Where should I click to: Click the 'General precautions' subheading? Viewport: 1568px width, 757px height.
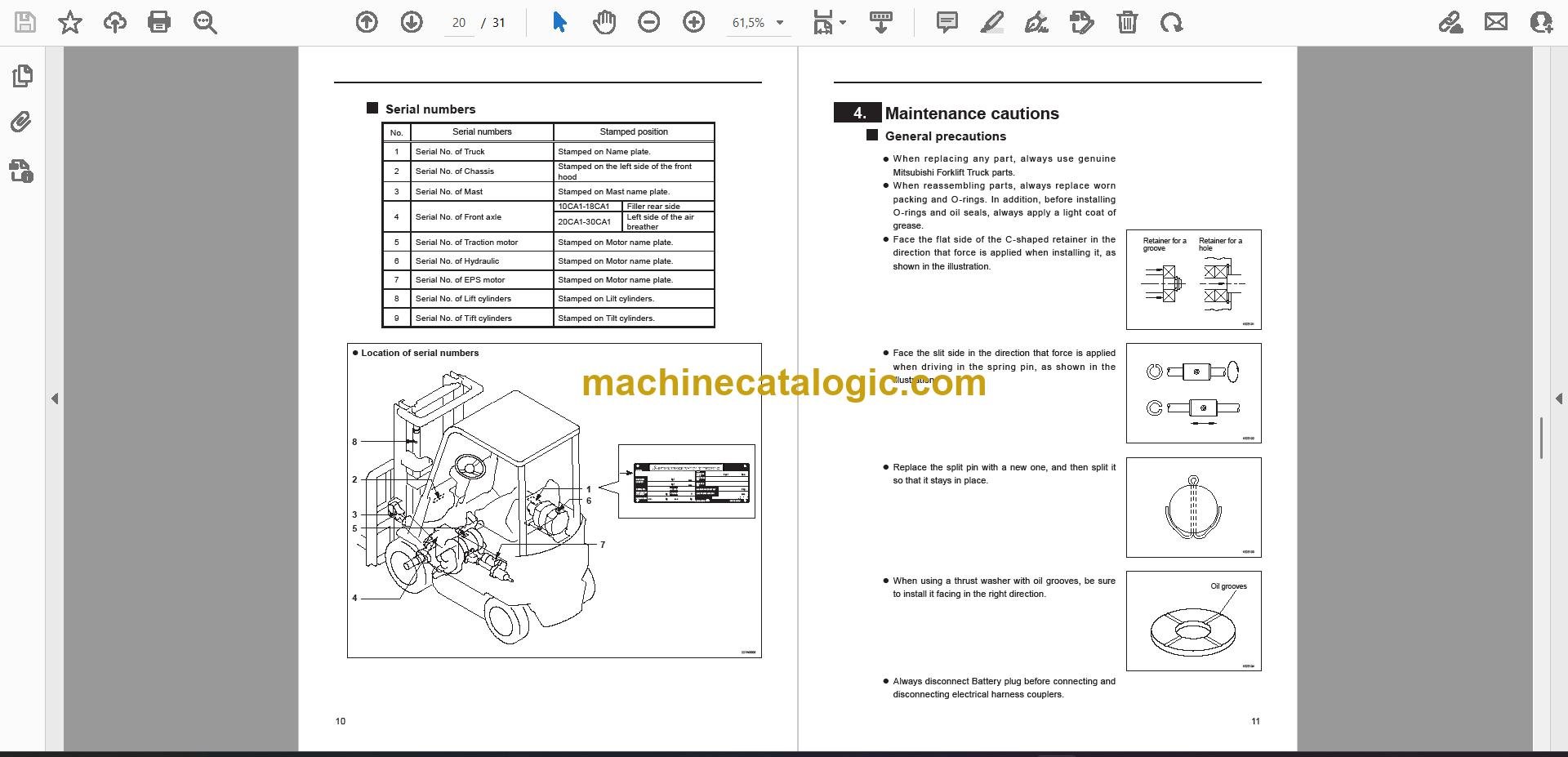click(945, 136)
